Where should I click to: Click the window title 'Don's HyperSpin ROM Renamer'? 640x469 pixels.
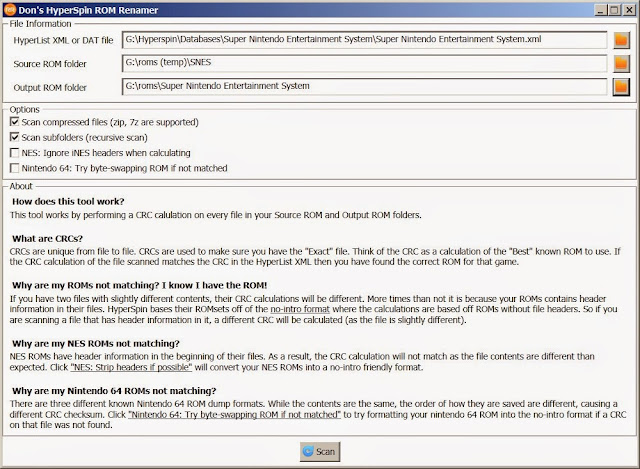[88, 10]
